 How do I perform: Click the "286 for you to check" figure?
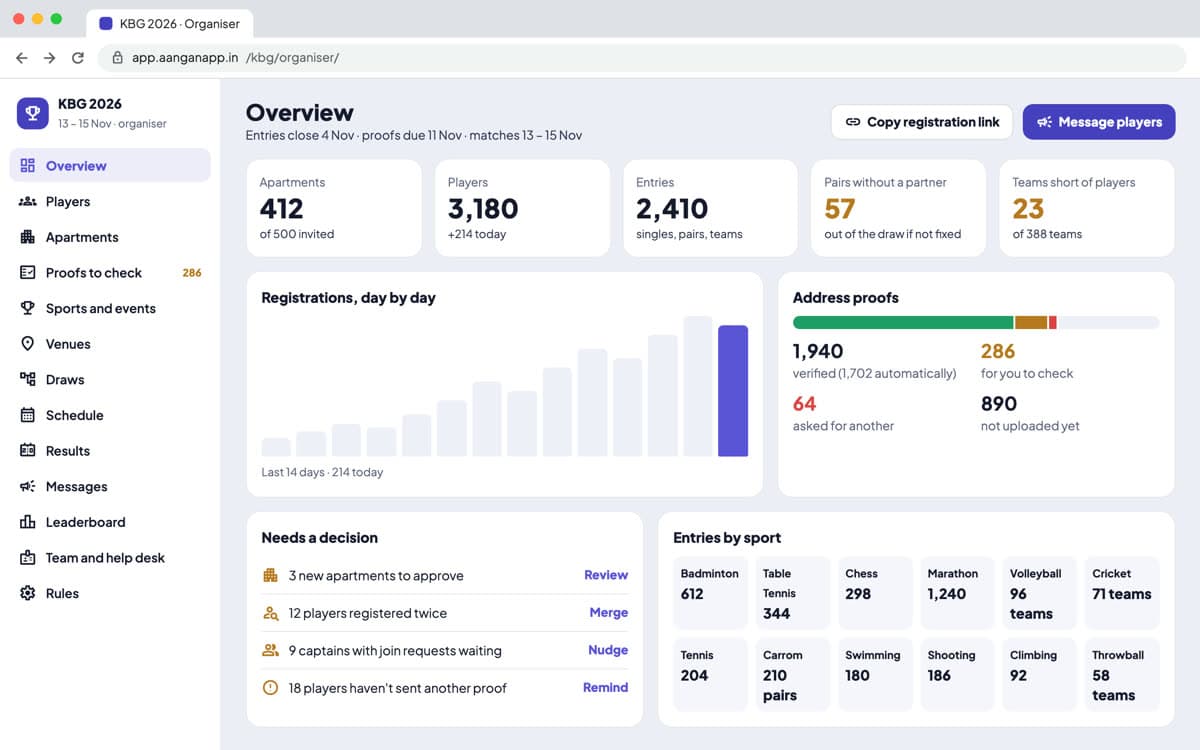point(1027,361)
